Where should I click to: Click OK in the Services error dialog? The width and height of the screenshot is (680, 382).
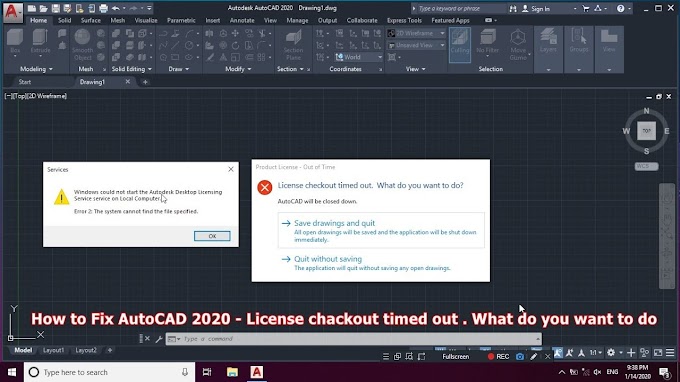(212, 236)
